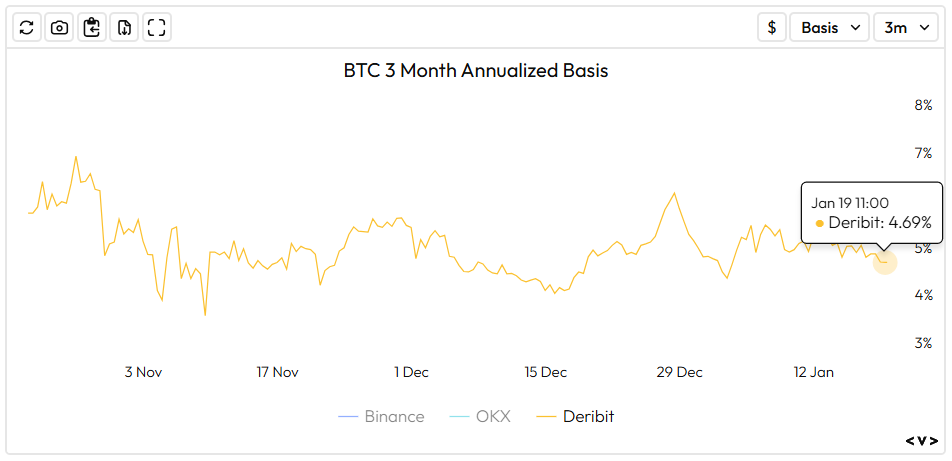Click the highlighted data point marker on chart
The width and height of the screenshot is (952, 461).
[884, 262]
